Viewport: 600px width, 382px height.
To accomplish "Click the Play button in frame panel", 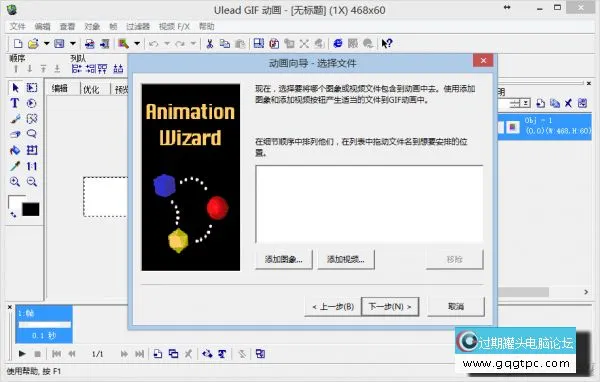I will tap(22, 354).
